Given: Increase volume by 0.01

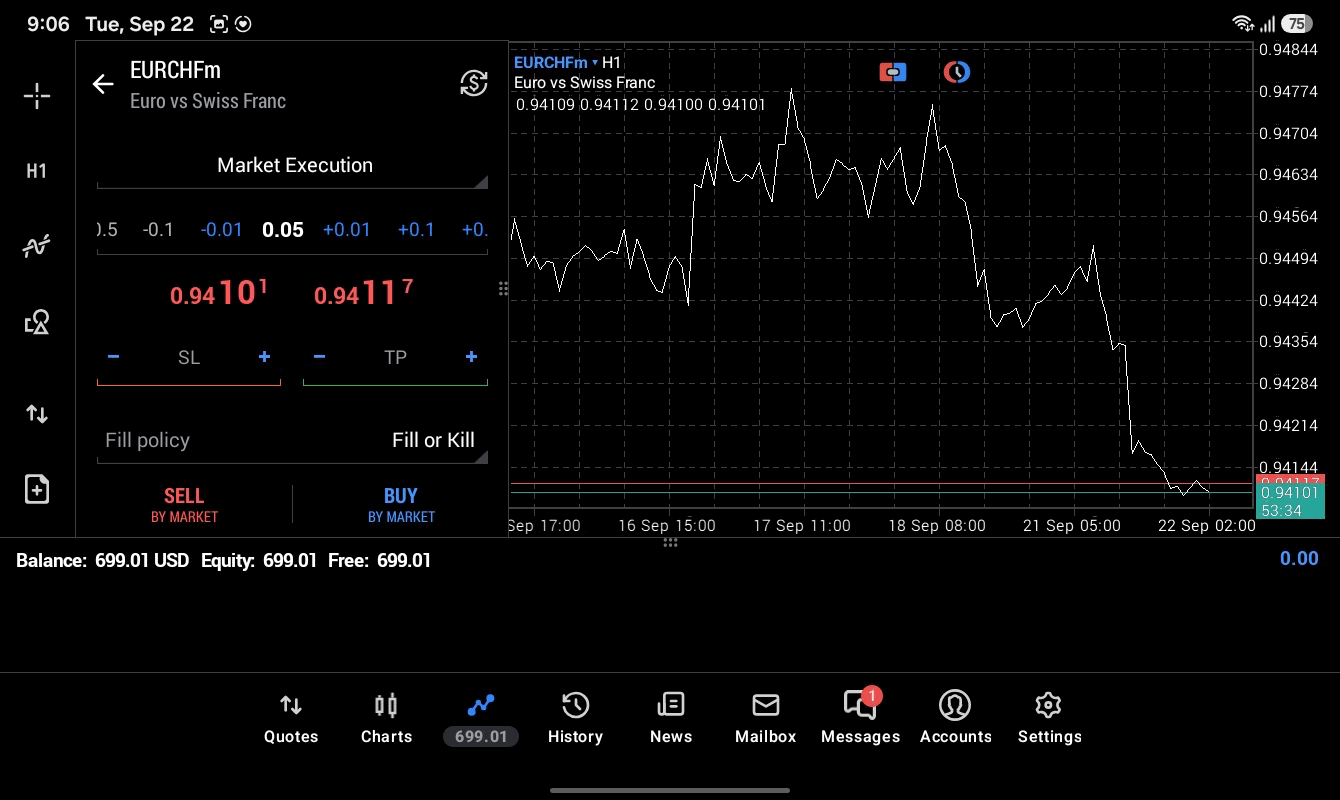Looking at the screenshot, I should (346, 230).
